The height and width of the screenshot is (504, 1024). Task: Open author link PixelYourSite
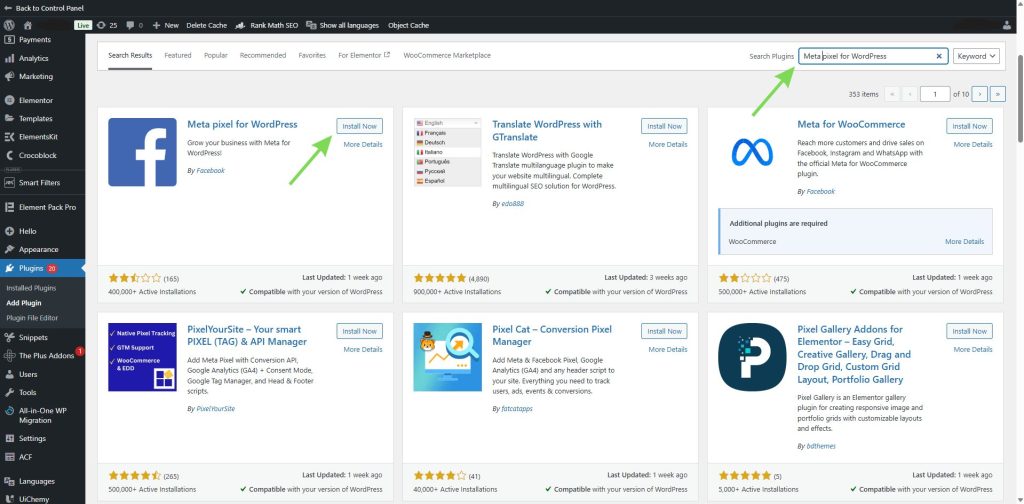pyautogui.click(x=216, y=409)
